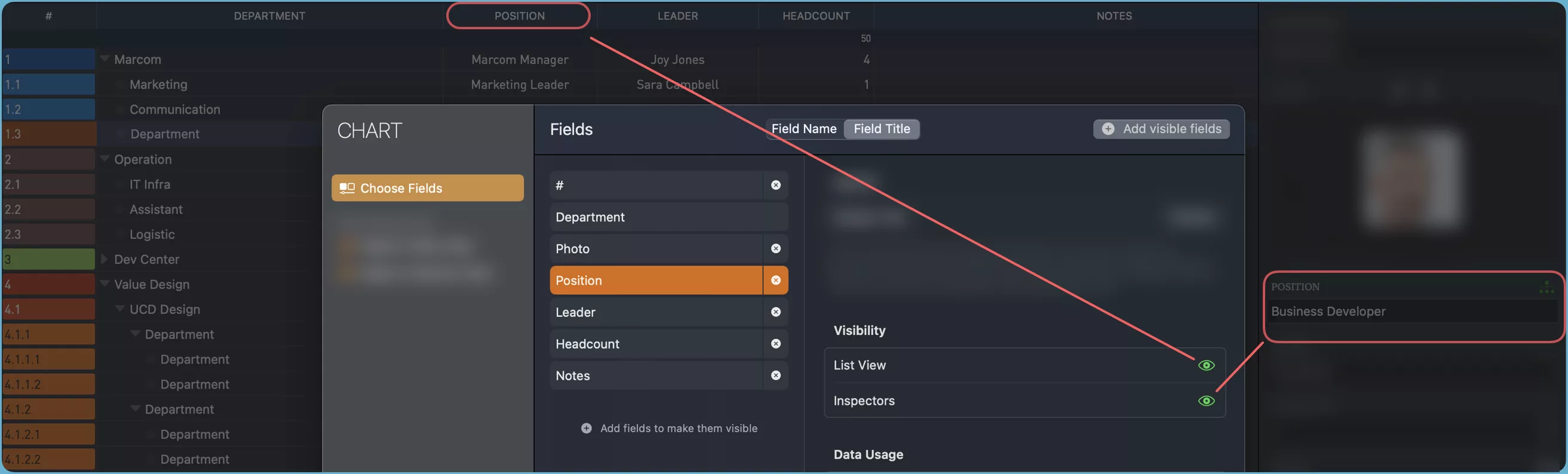Expand the Dev Center row
Image resolution: width=1568 pixels, height=474 pixels.
(104, 259)
